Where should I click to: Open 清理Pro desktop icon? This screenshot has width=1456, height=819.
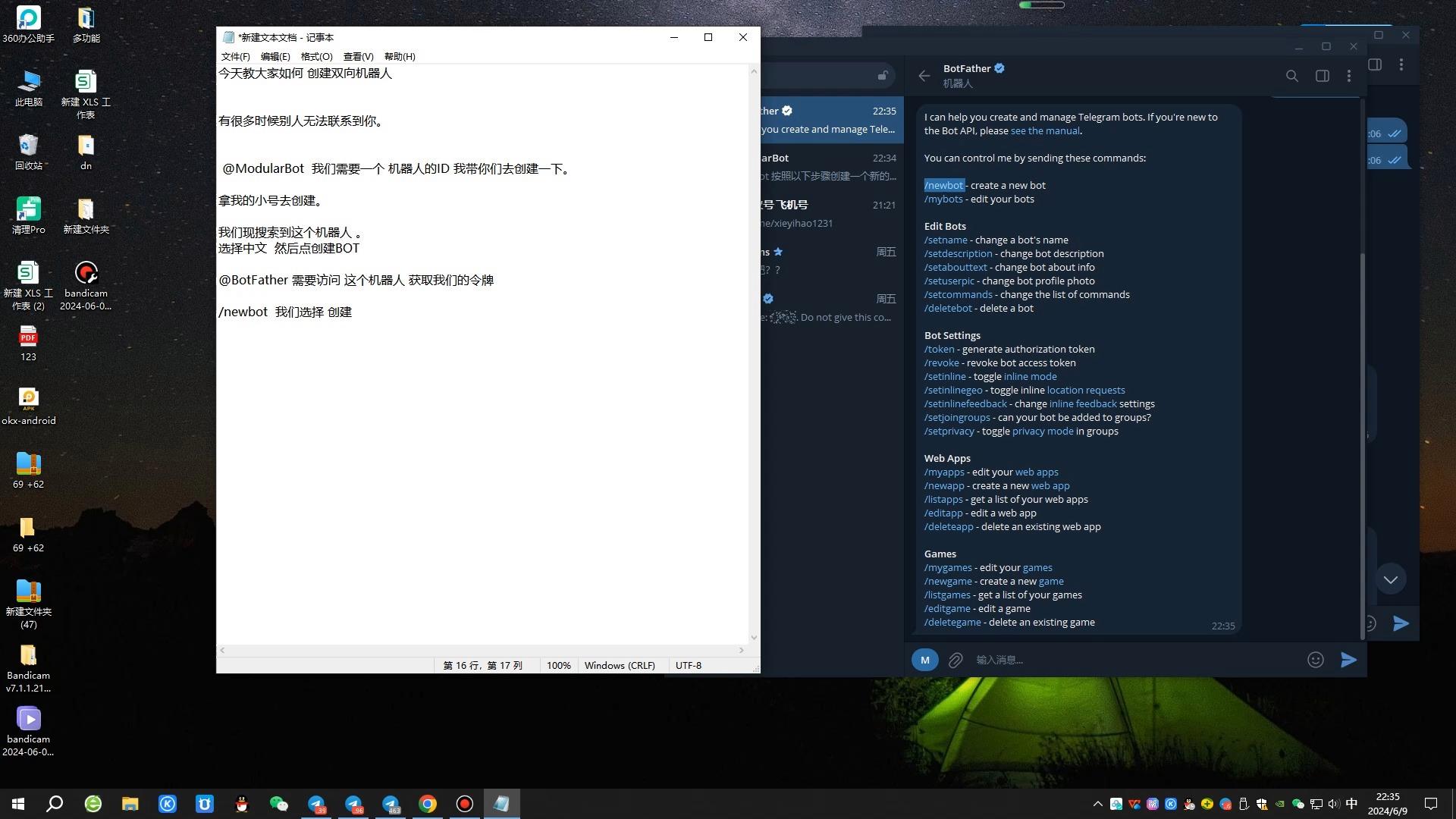29,215
